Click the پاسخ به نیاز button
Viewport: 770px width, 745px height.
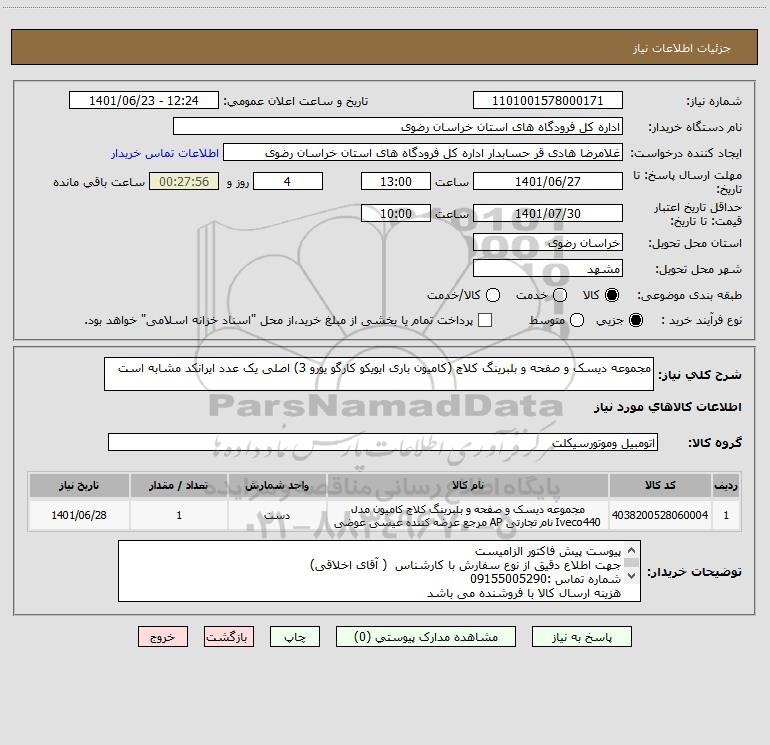pyautogui.click(x=581, y=637)
